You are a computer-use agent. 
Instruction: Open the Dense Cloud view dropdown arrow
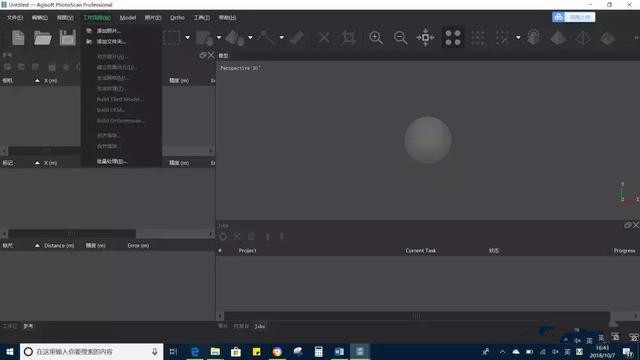point(518,38)
